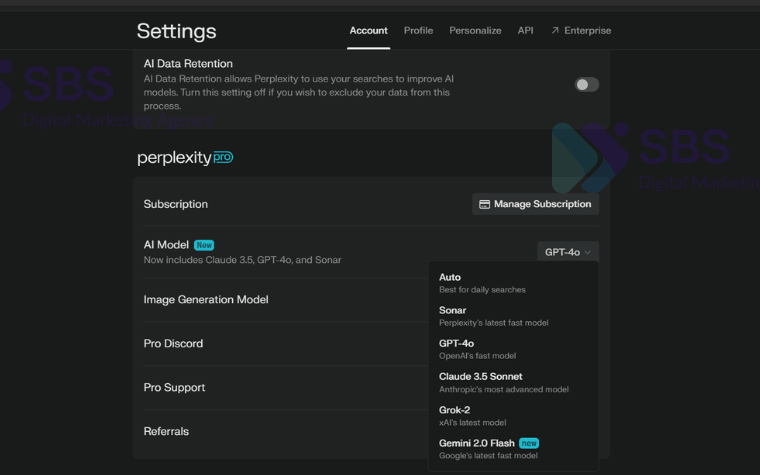Open the Profile tab

(418, 31)
